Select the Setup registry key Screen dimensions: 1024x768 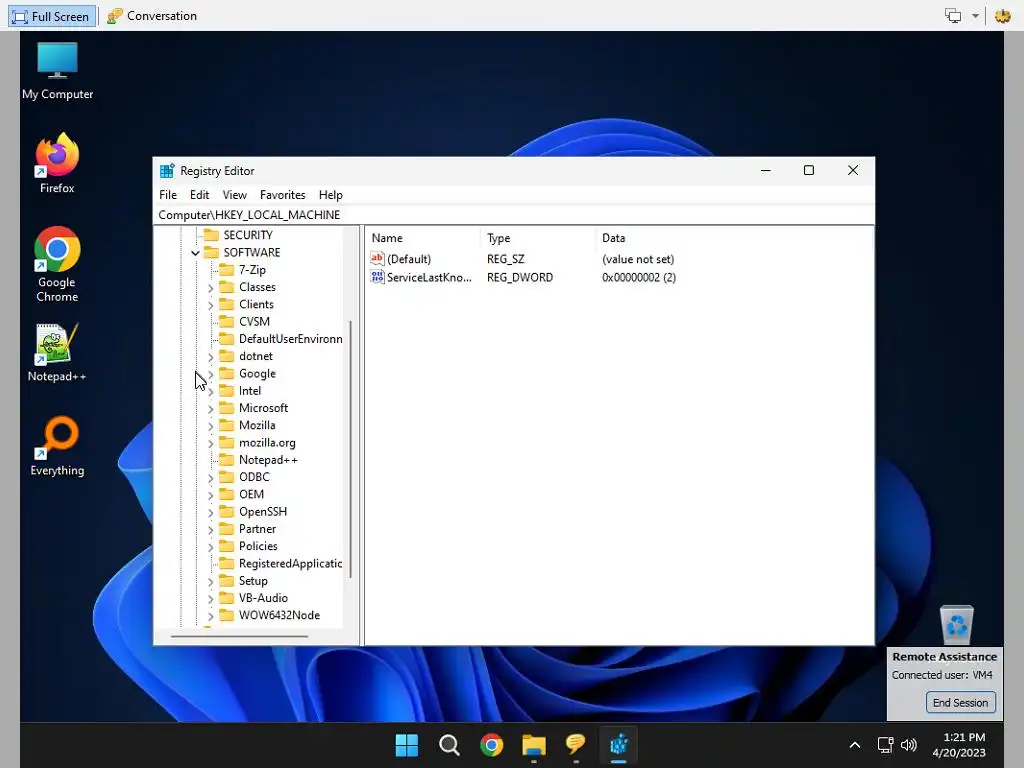tap(253, 581)
